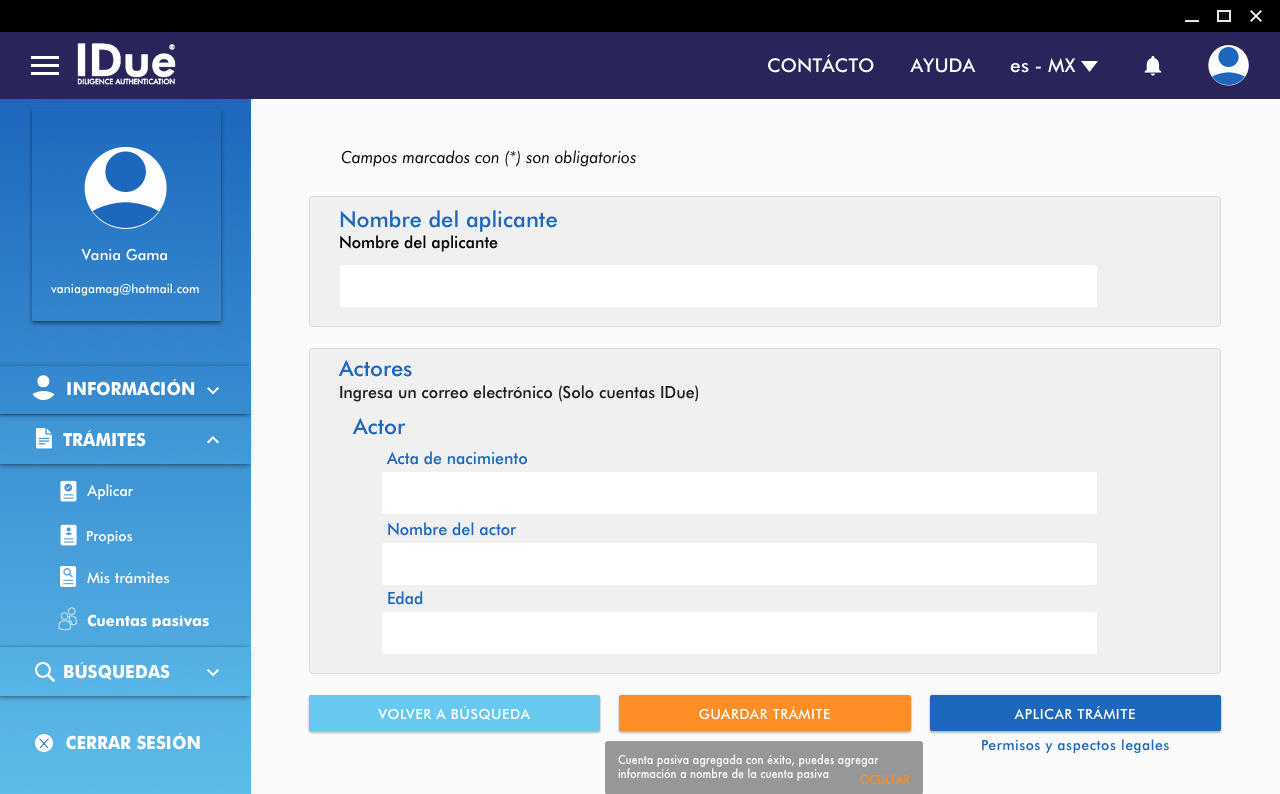Click the IDue logo
The height and width of the screenshot is (794, 1280).
[126, 64]
